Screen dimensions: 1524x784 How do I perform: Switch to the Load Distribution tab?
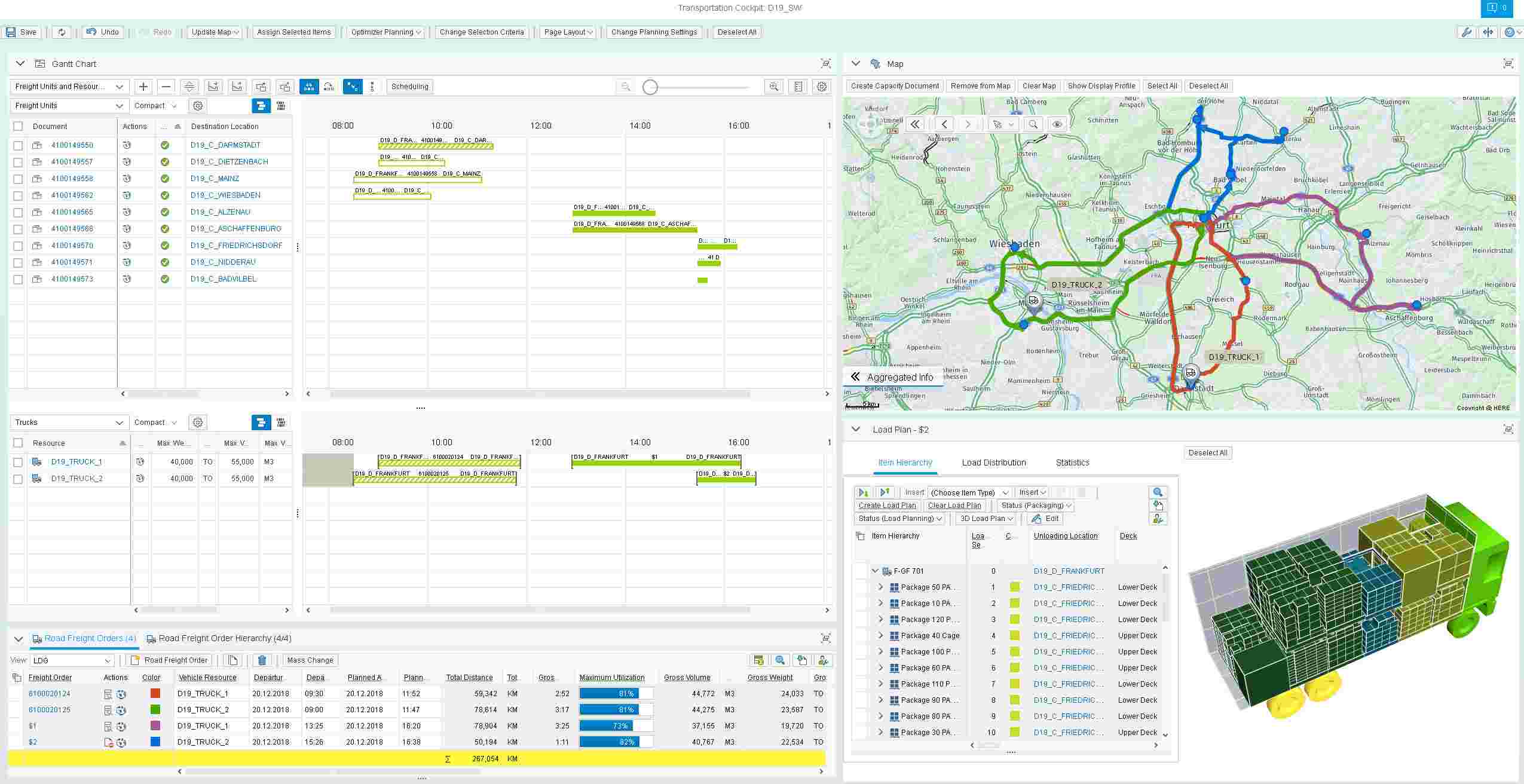[993, 463]
